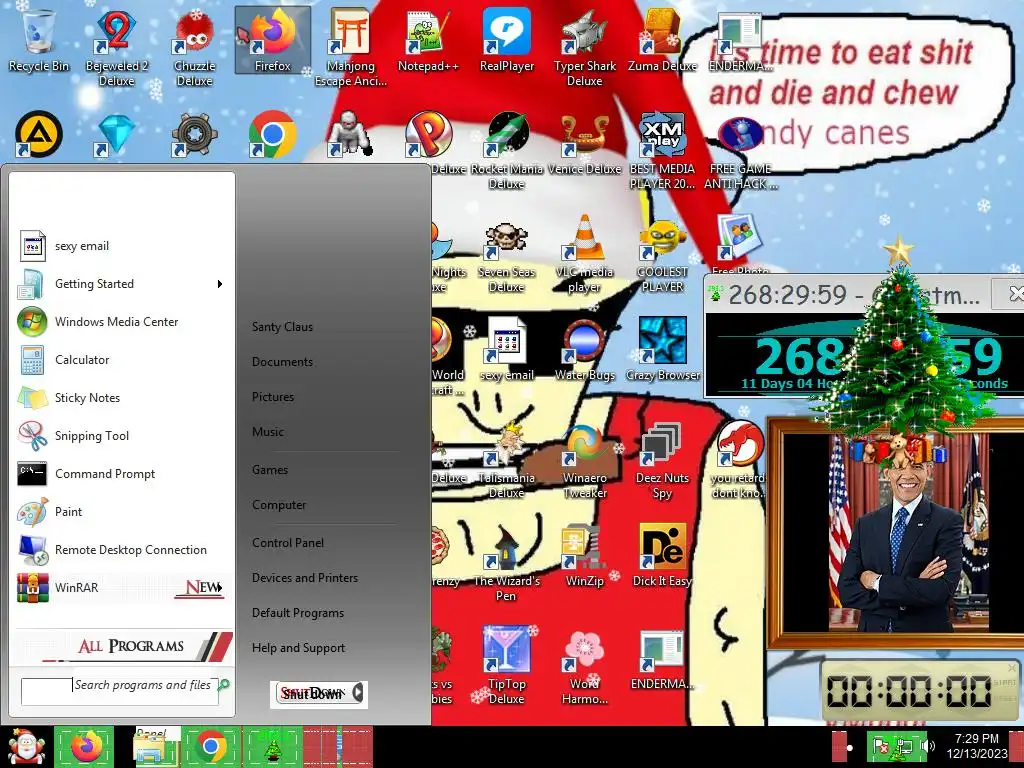Launch Water Bugs desktop shortcut
The width and height of the screenshot is (1024, 768).
coord(584,349)
